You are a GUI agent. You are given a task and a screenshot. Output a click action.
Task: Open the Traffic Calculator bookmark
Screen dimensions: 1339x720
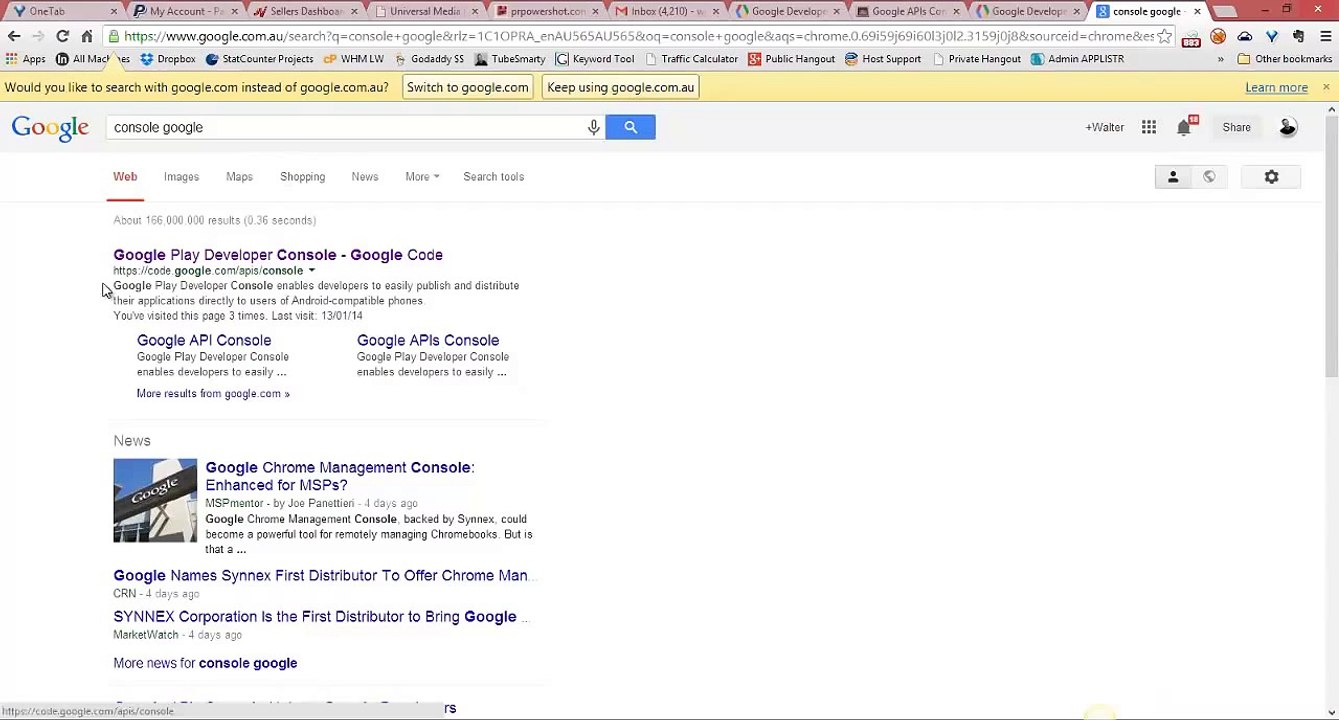690,59
